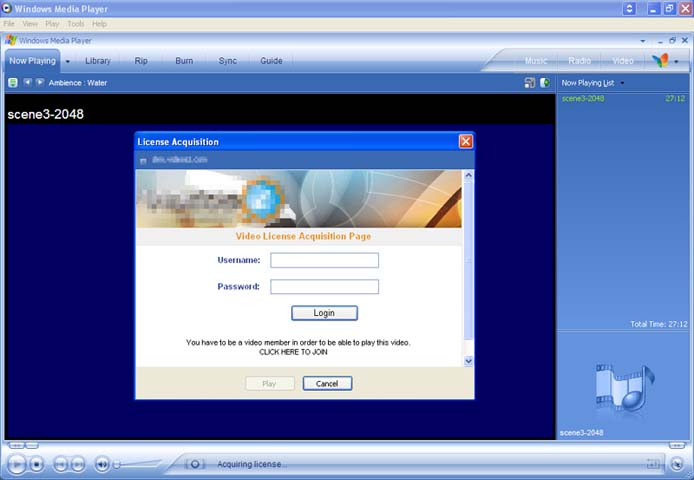Open the Radio tab
The height and width of the screenshot is (480, 694).
(x=579, y=61)
